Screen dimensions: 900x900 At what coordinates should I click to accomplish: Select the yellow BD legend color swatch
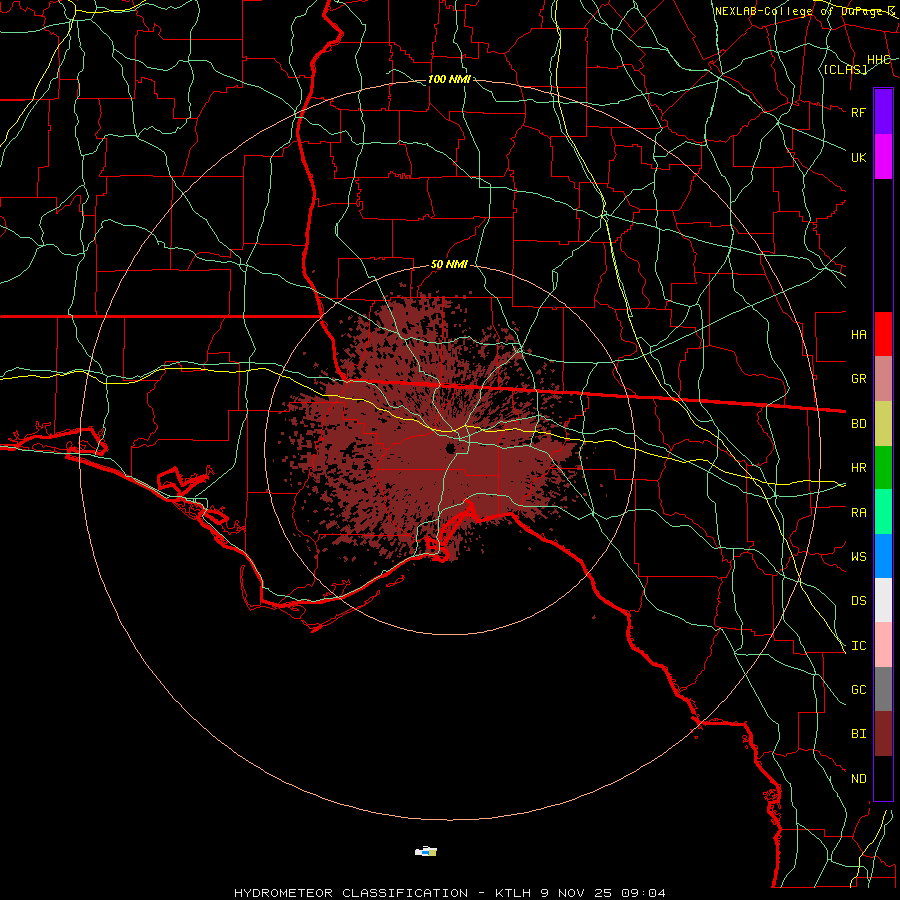click(x=883, y=423)
